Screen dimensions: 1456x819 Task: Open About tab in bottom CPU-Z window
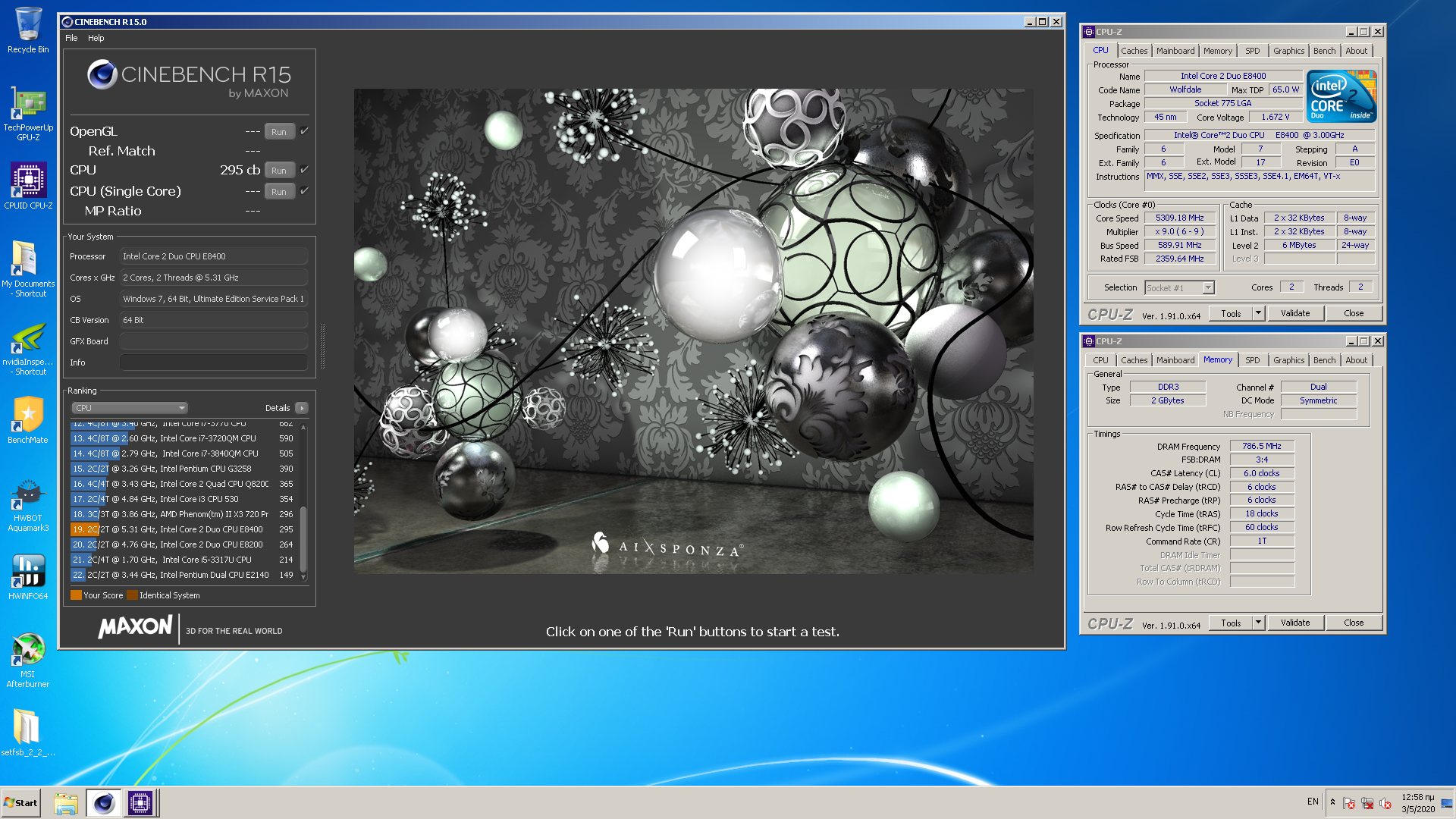click(1356, 360)
